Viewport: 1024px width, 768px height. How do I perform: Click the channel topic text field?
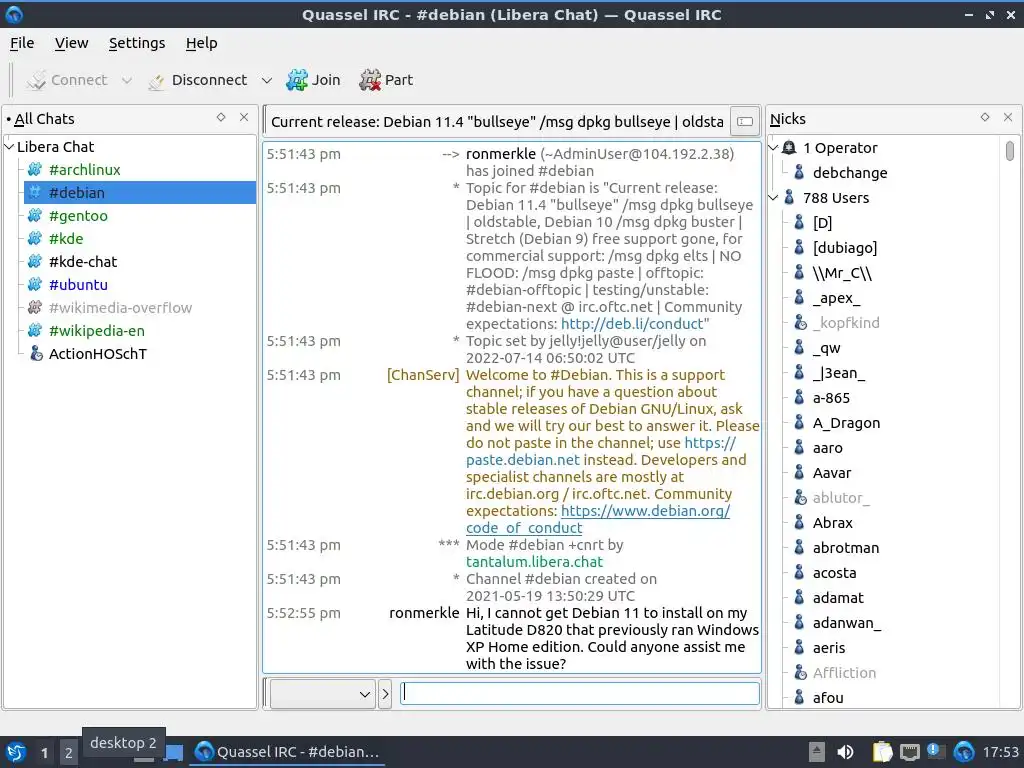click(x=498, y=121)
